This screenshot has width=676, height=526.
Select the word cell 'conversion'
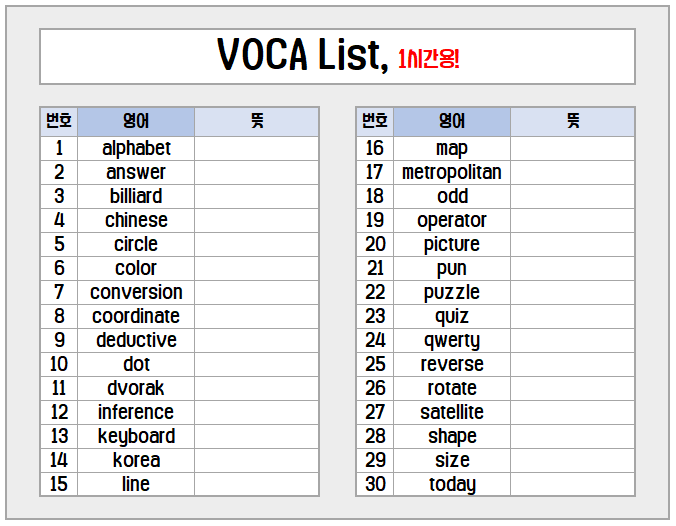136,292
